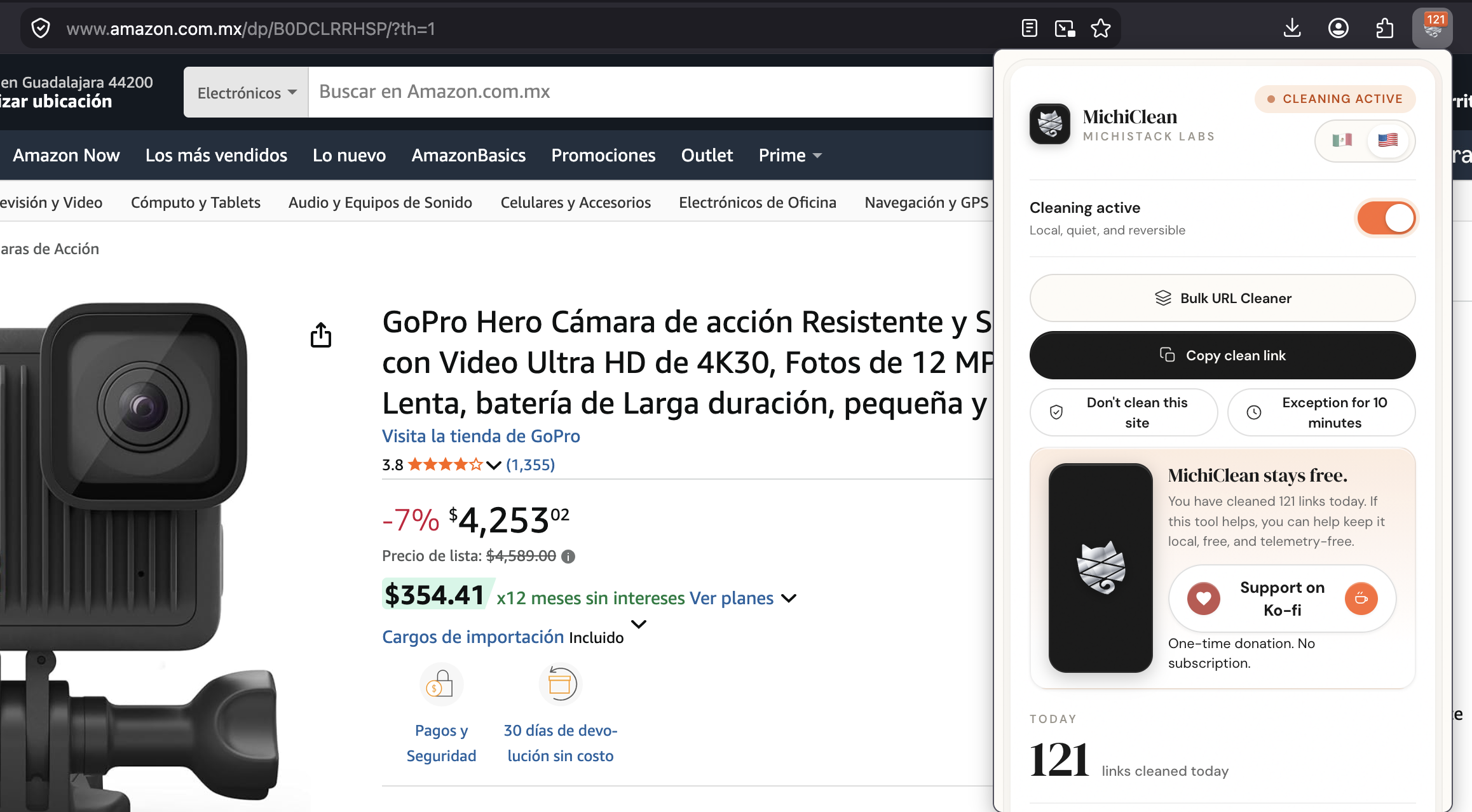
Task: Open Promociones
Action: [603, 156]
